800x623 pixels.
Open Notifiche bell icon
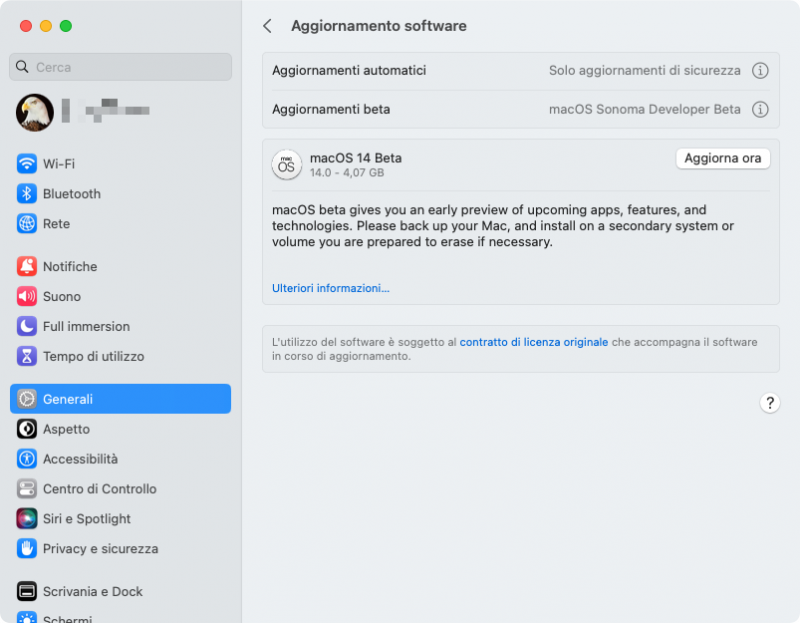[27, 266]
